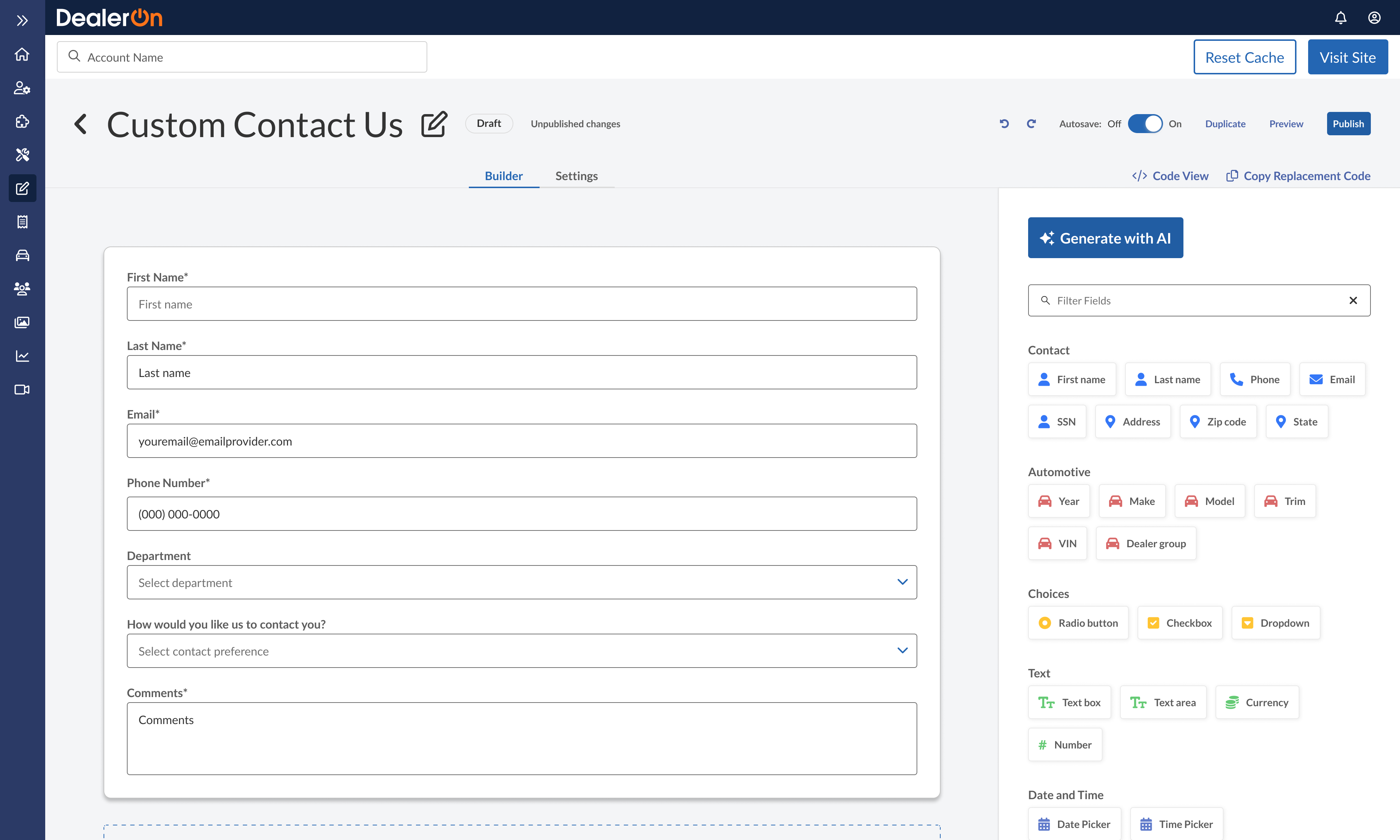Image resolution: width=1400 pixels, height=840 pixels.
Task: Toggle the Autosave switch
Action: [1145, 123]
